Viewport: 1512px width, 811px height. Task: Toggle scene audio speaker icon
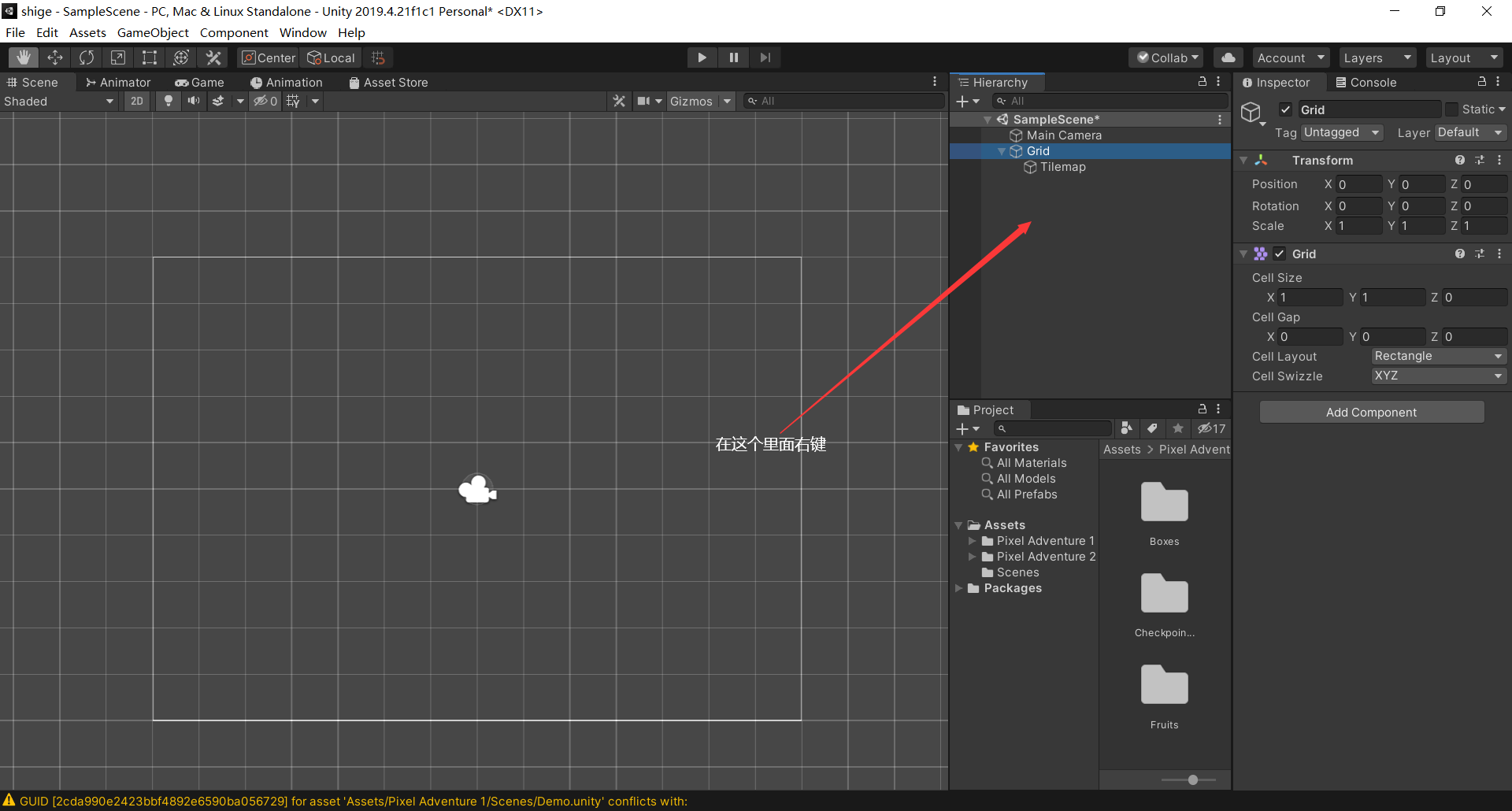[x=193, y=101]
